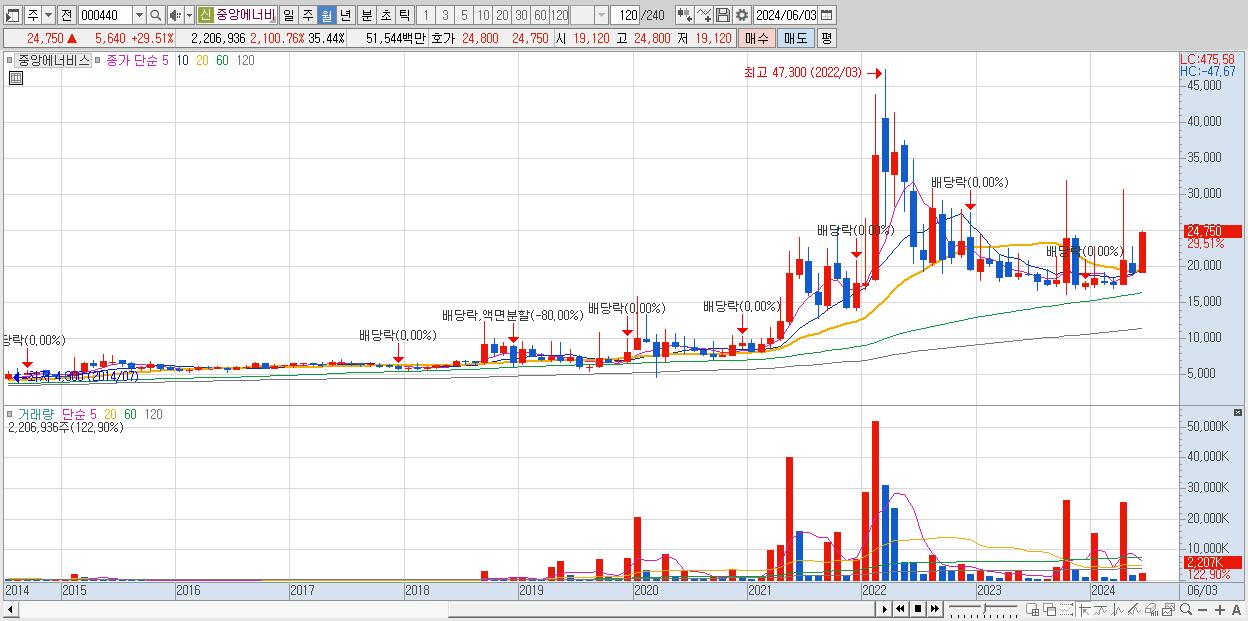Screen dimensions: 1248x621
Task: Expand the speaker icon dropdown arrow
Action: coord(189,15)
